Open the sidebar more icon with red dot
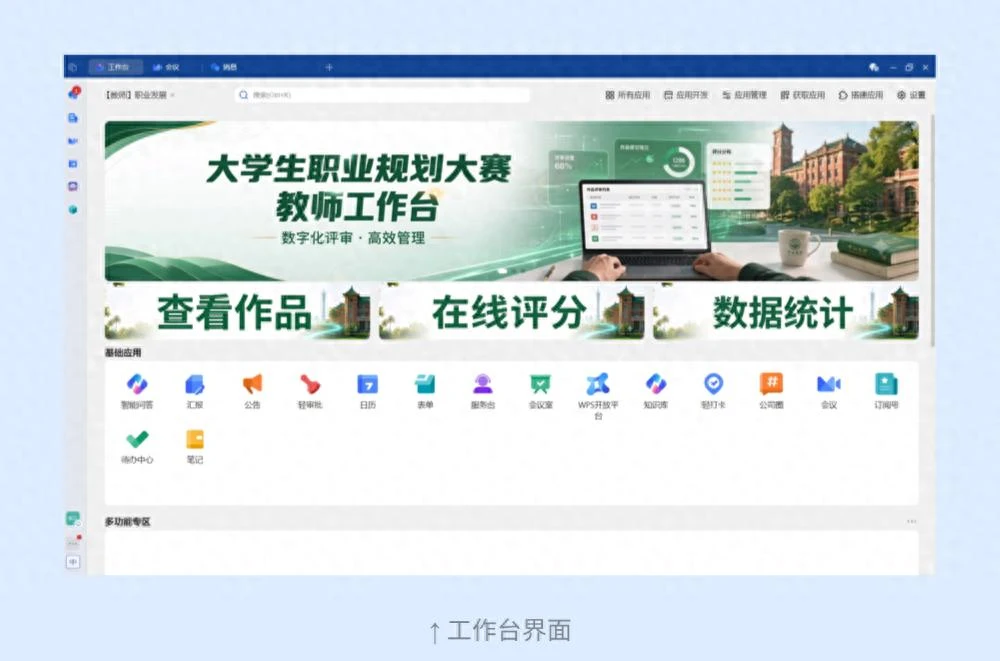 (x=73, y=542)
